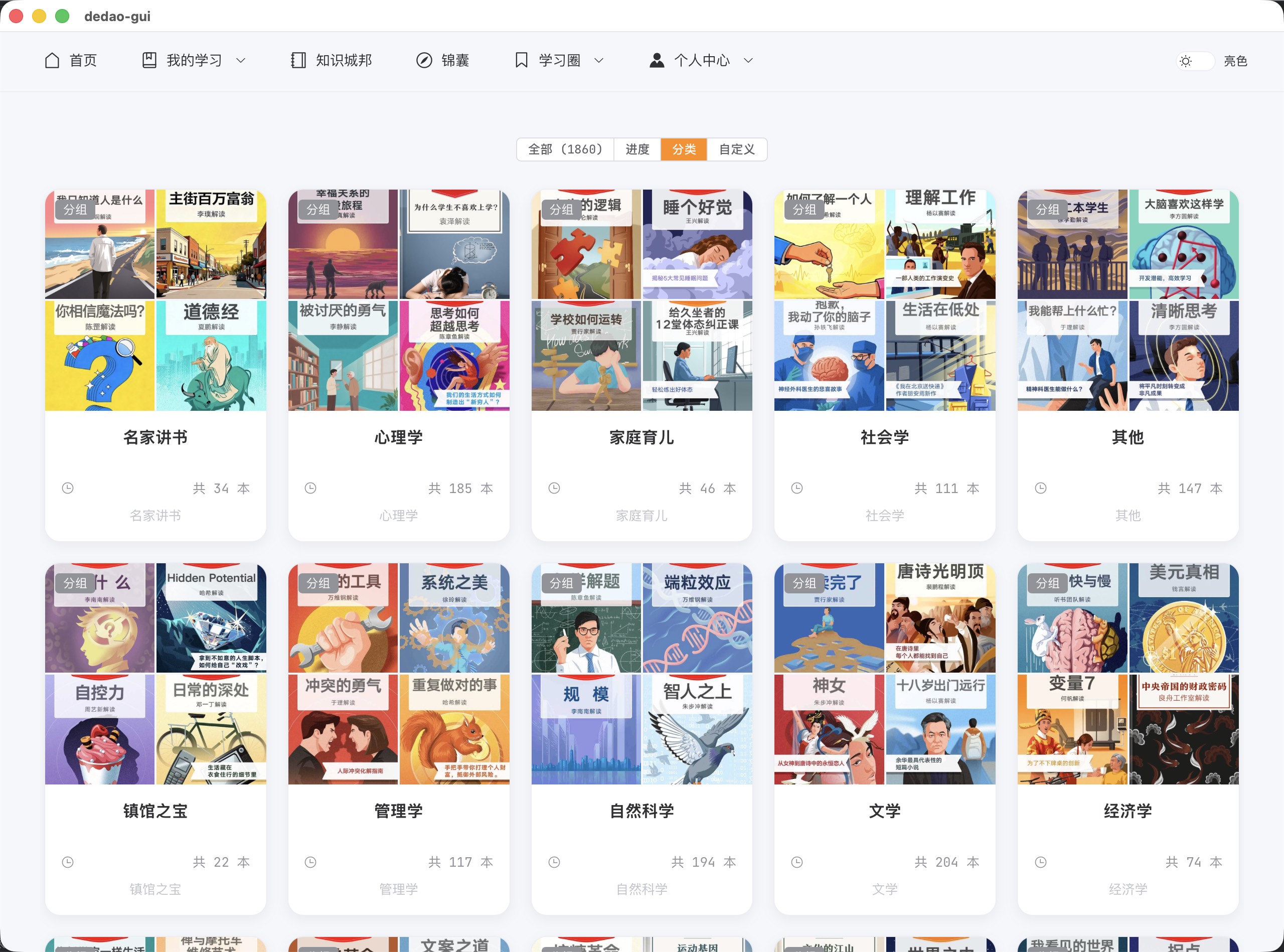Click the 美元真相 book cover
This screenshot has height=952, width=1284.
(x=1184, y=618)
